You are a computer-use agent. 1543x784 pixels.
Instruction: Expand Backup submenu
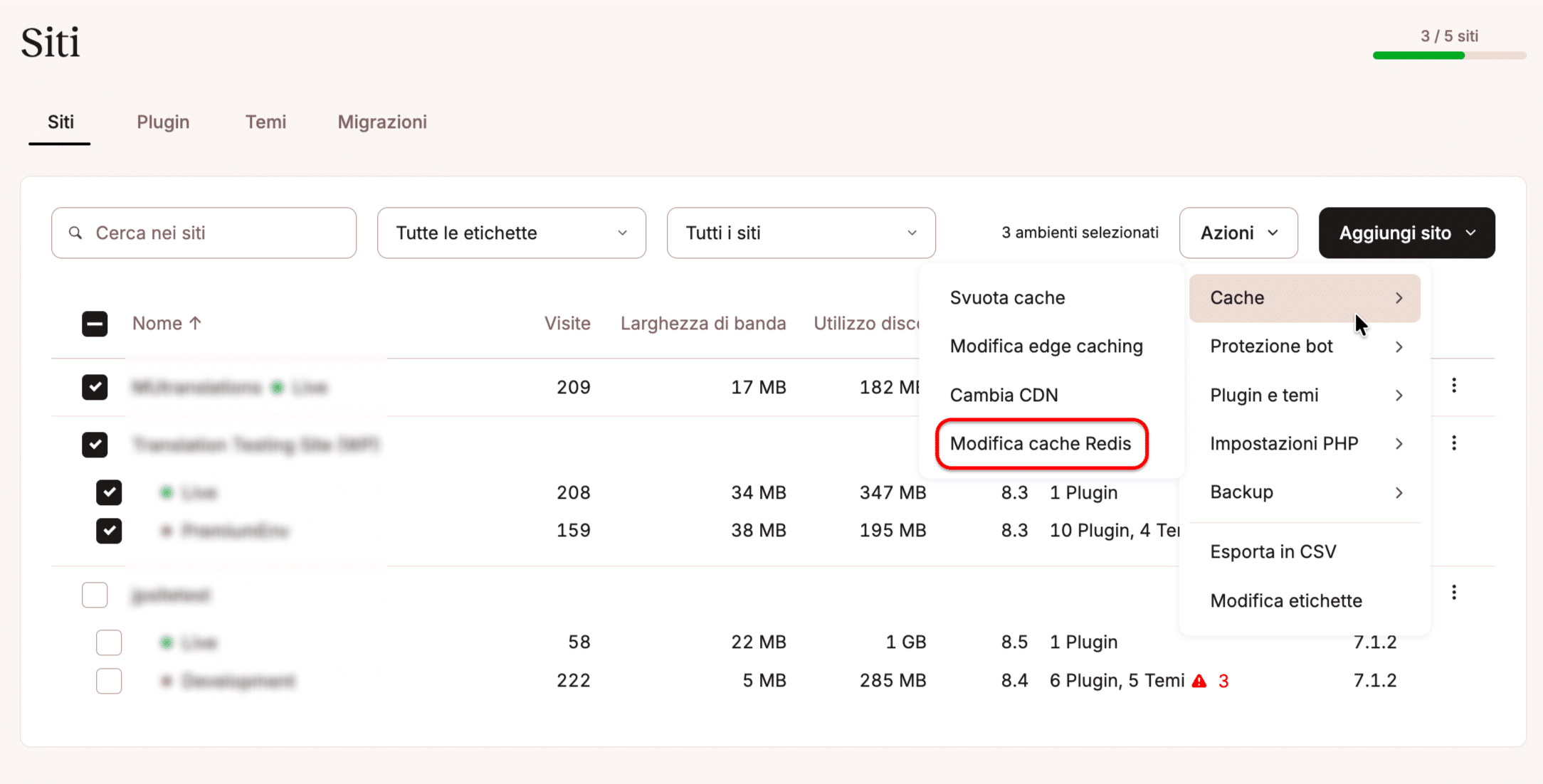point(1305,492)
